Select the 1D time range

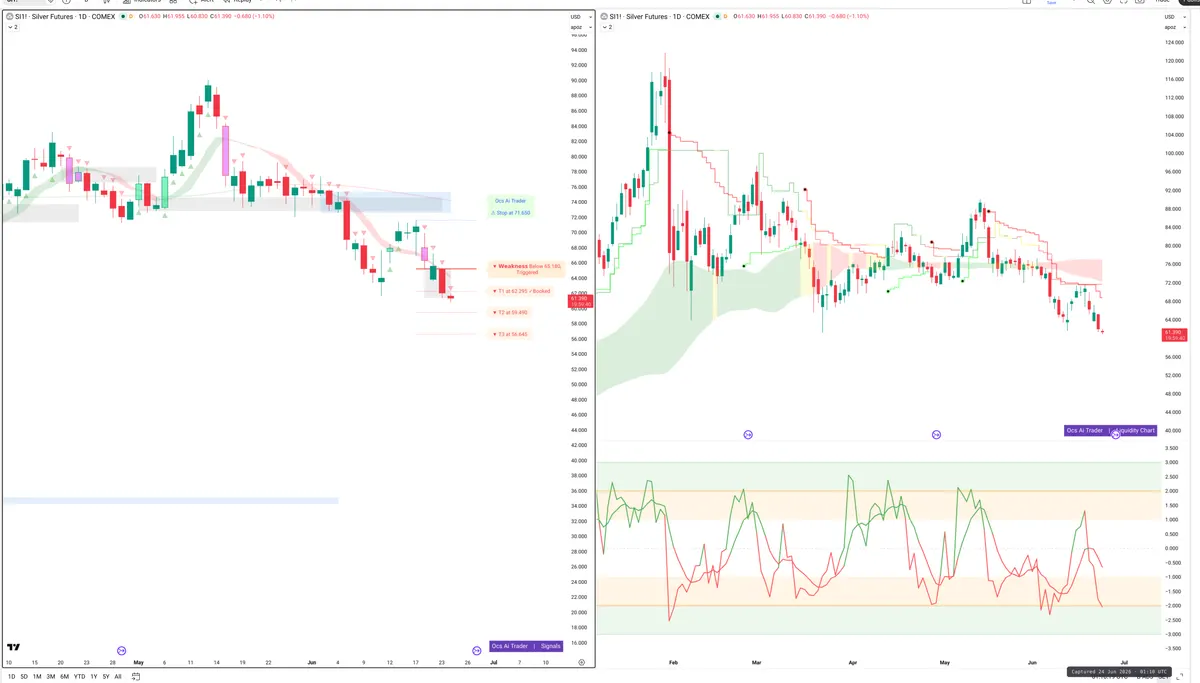11,677
